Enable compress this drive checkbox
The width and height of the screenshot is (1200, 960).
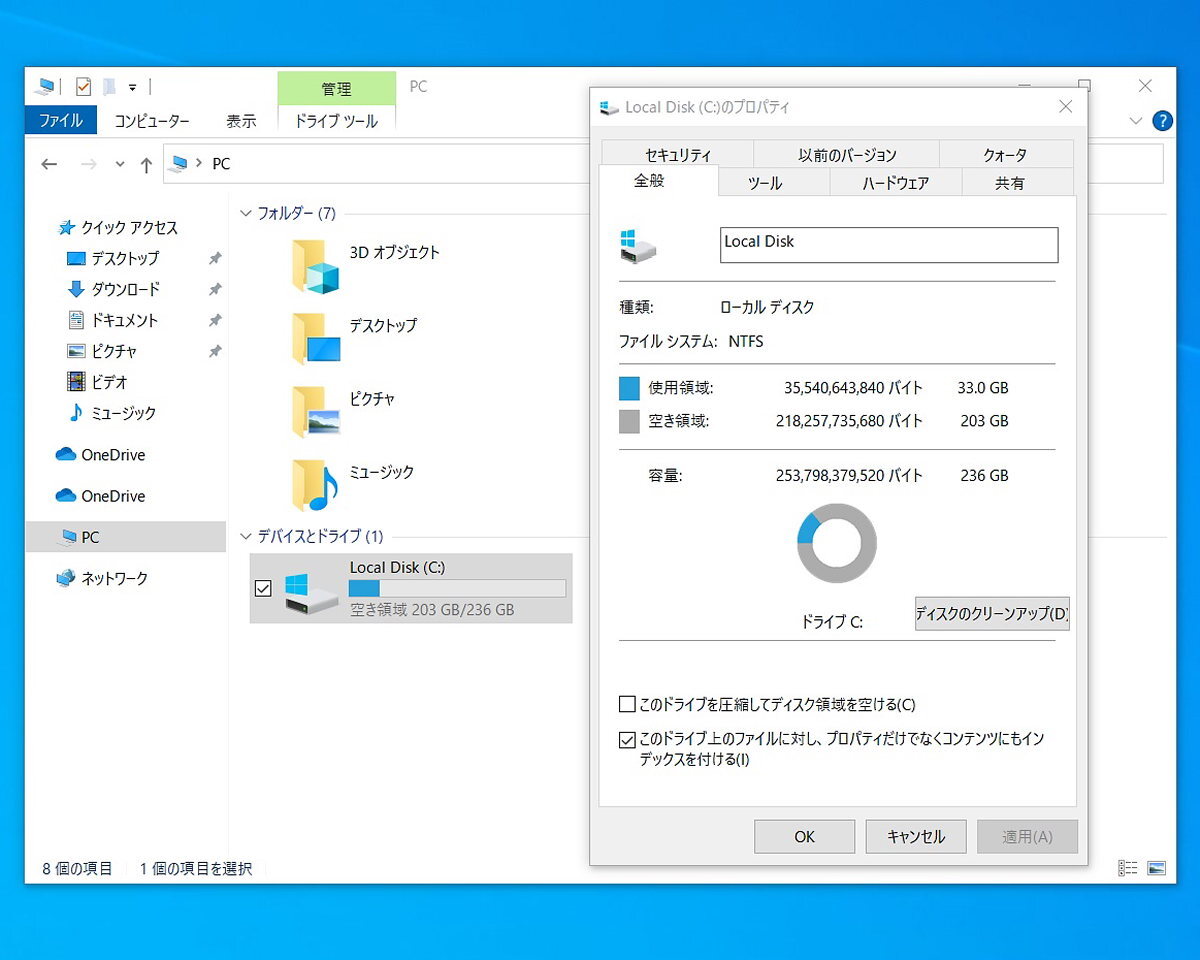pos(627,704)
